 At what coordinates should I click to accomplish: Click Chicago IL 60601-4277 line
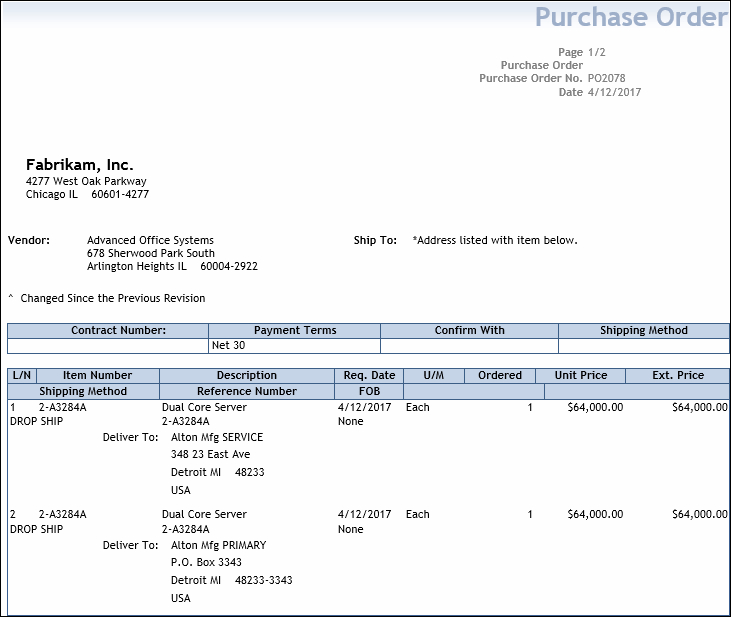point(87,194)
